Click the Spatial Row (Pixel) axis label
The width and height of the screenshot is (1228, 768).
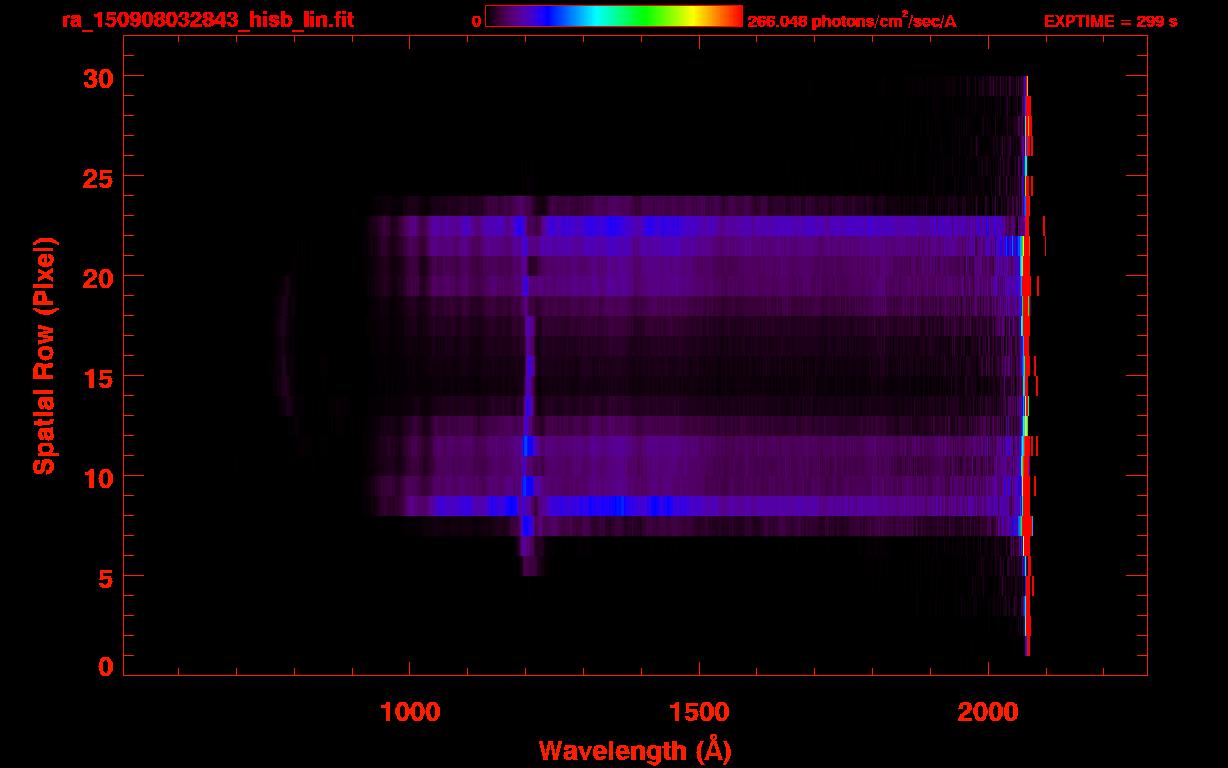tap(44, 355)
